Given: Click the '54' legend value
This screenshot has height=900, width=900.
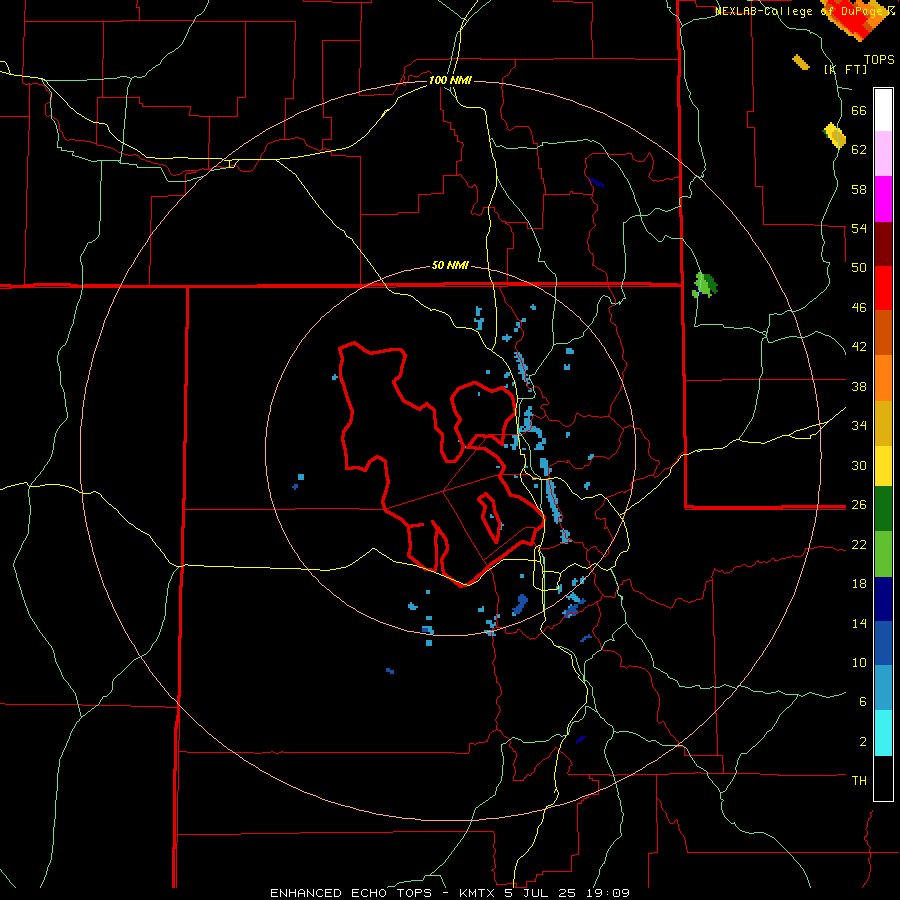Looking at the screenshot, I should [x=859, y=228].
